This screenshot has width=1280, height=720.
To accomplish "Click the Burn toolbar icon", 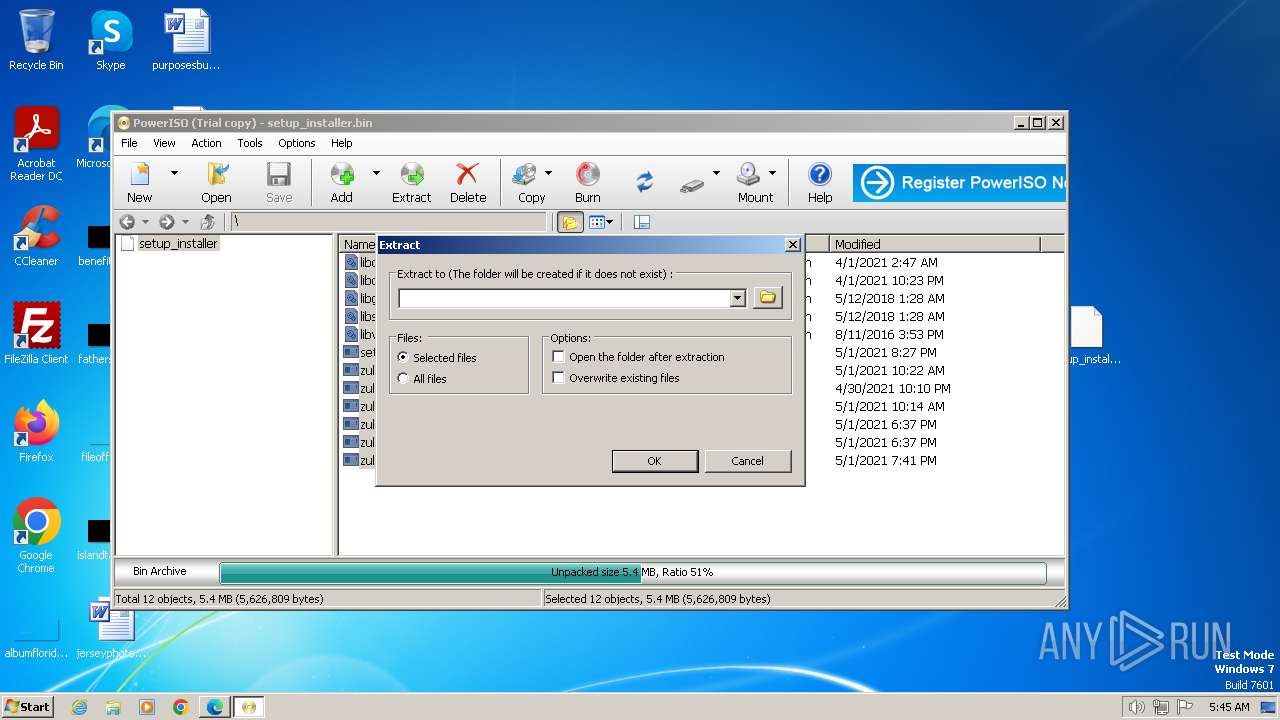I will tap(588, 175).
